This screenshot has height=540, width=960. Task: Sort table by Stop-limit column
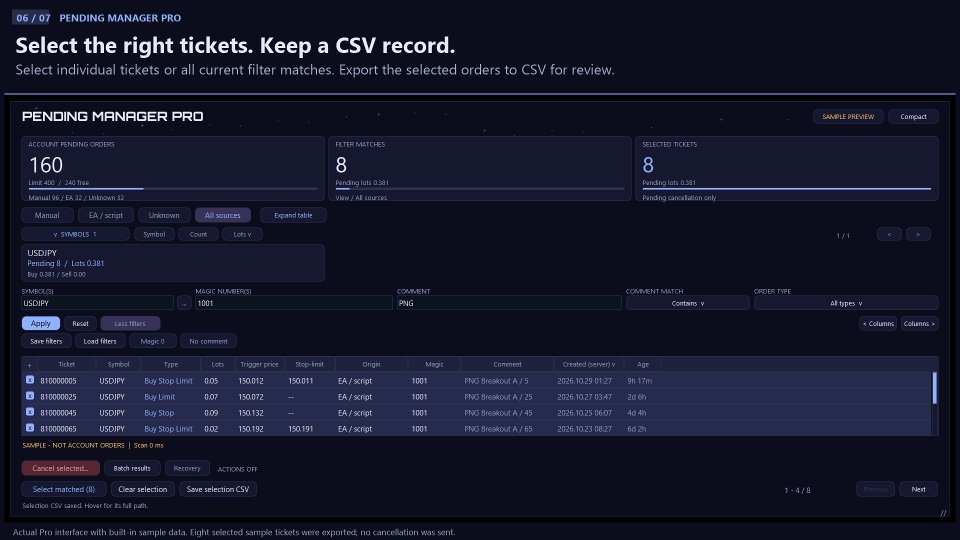point(309,364)
